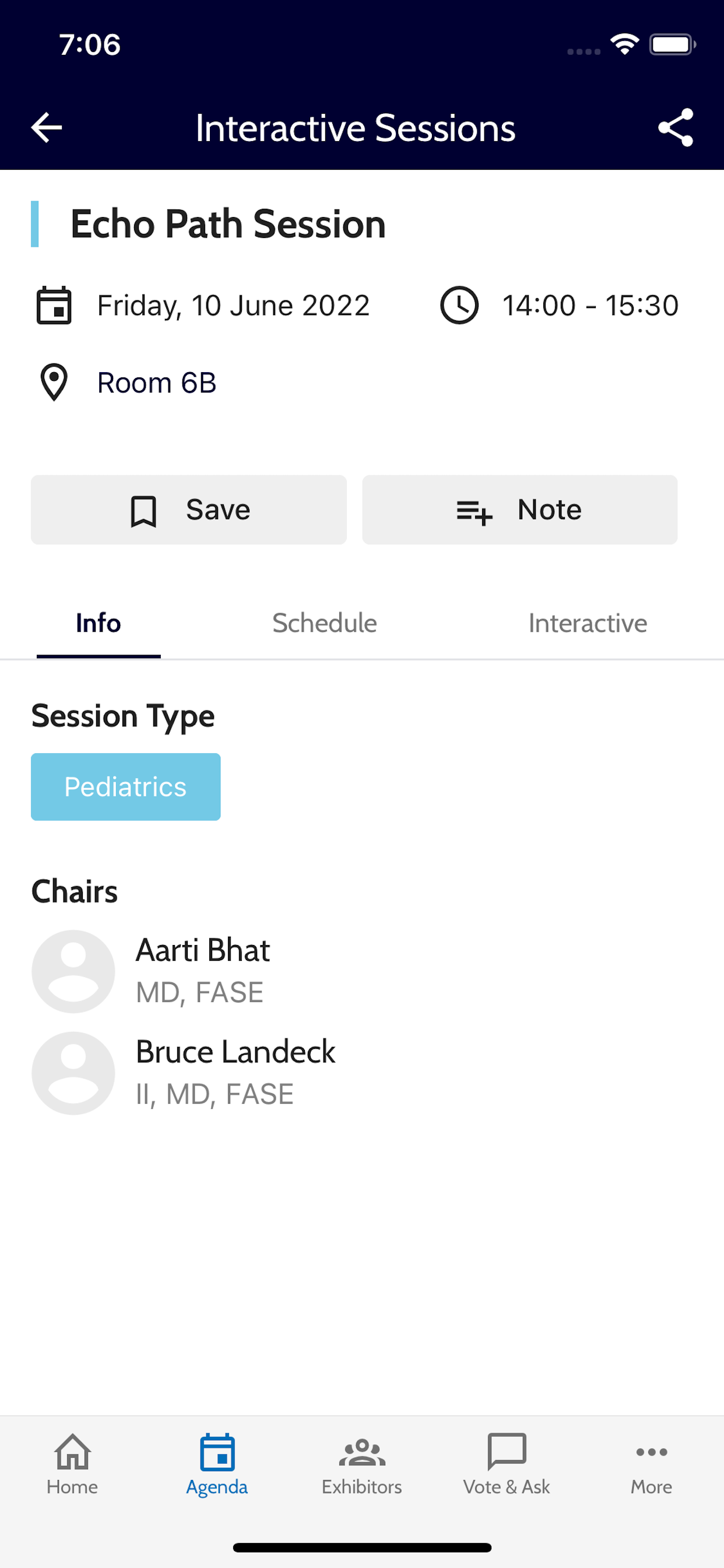The width and height of the screenshot is (724, 1568).
Task: Switch to the Schedule tab
Action: [x=324, y=624]
